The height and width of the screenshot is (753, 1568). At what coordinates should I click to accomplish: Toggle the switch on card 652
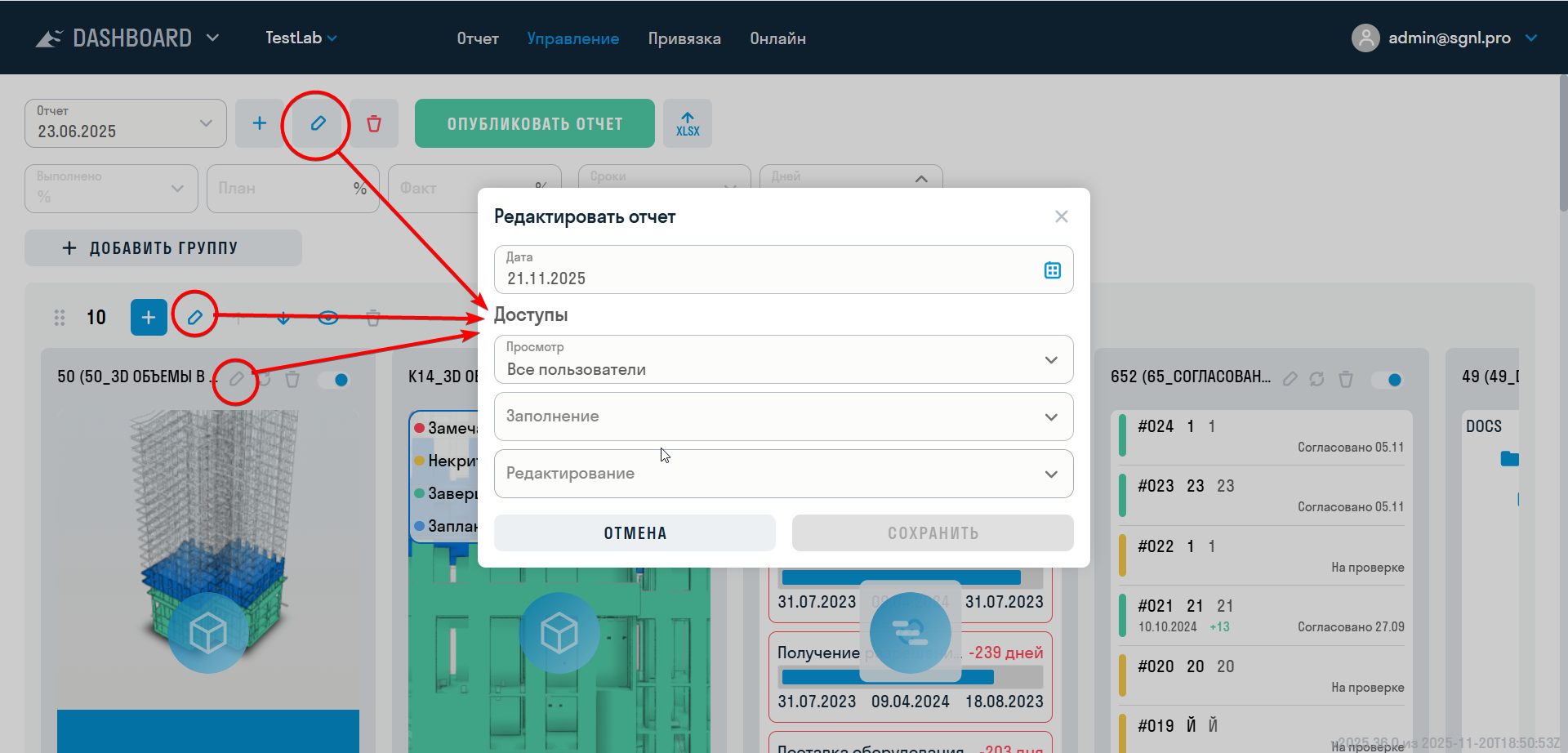(1388, 380)
